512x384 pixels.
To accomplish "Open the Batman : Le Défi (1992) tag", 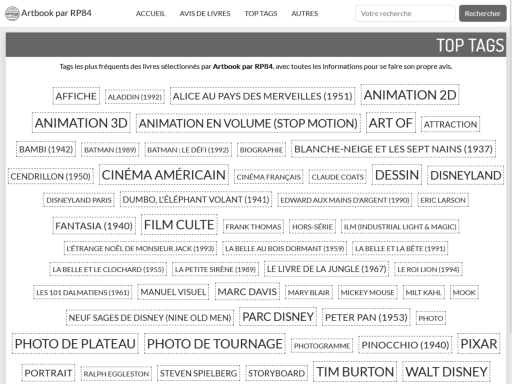I will (x=188, y=150).
